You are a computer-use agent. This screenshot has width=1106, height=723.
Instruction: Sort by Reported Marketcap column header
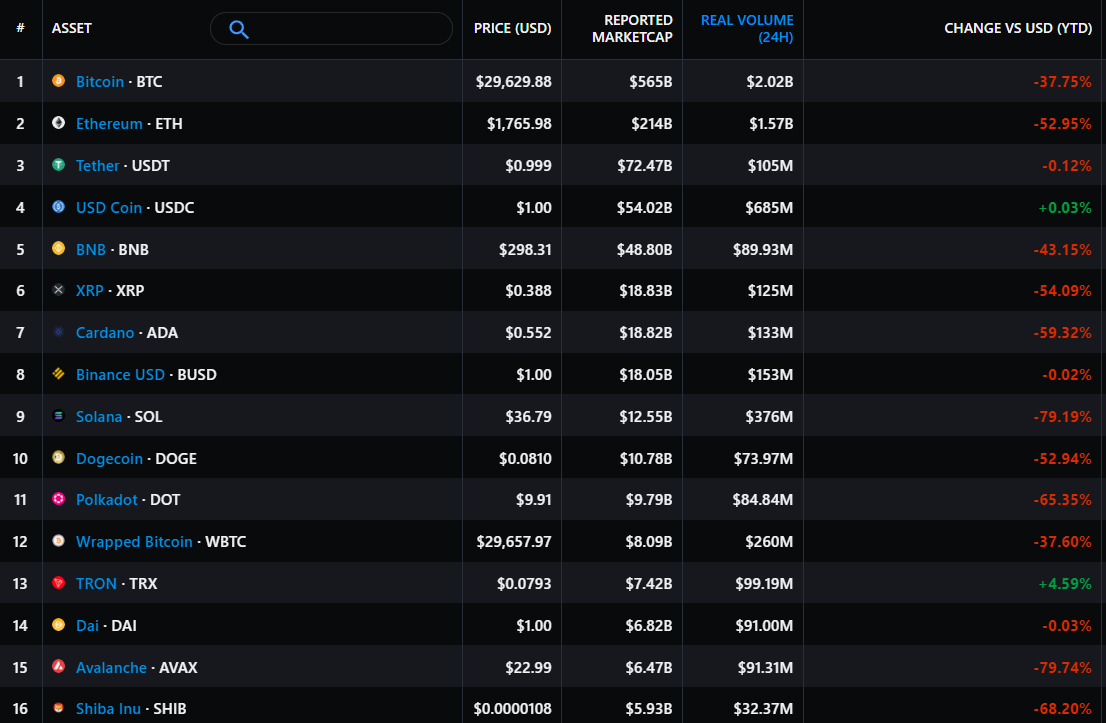632,28
